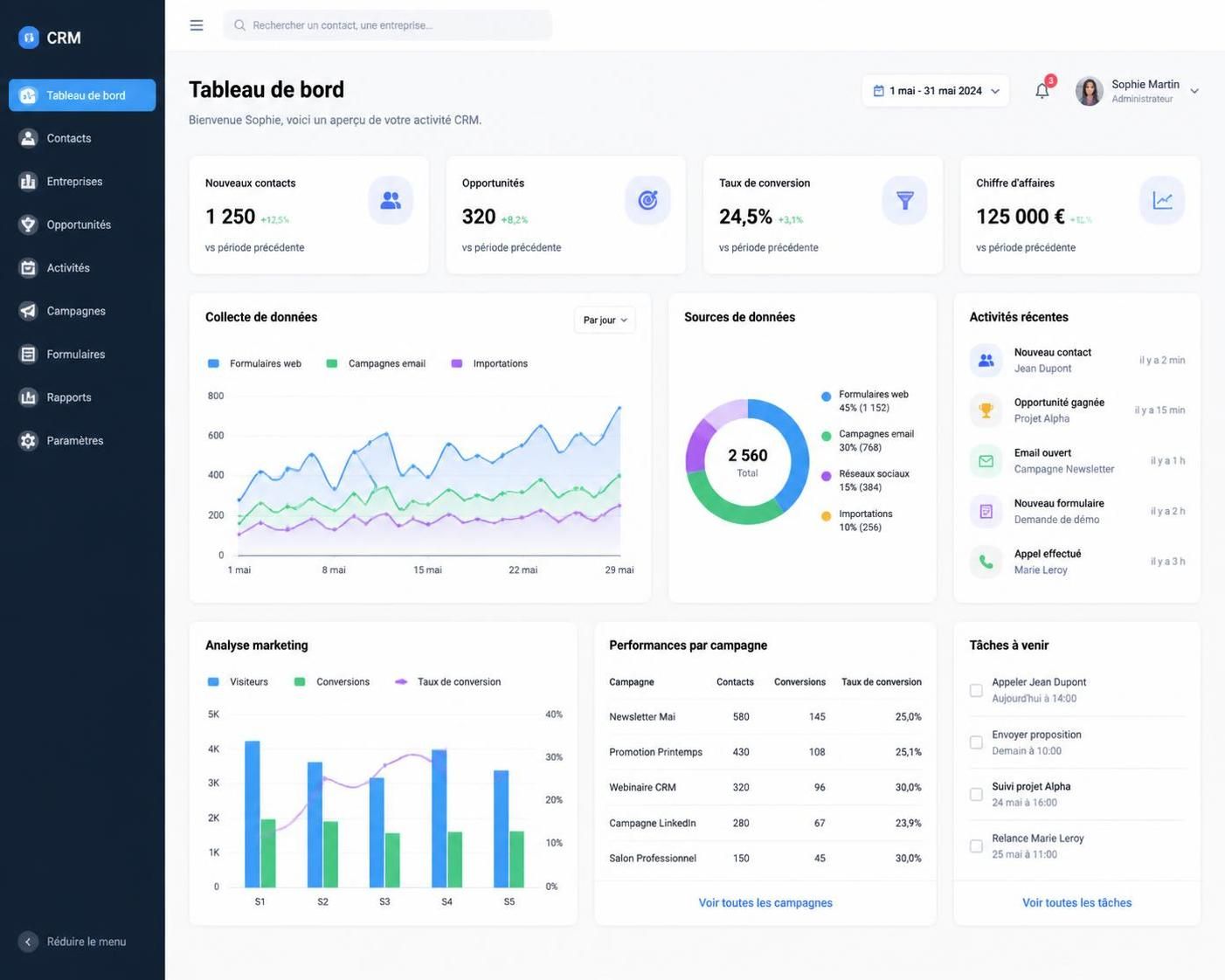Image resolution: width=1225 pixels, height=980 pixels.
Task: Click the hamburger menu icon
Action: point(197,25)
